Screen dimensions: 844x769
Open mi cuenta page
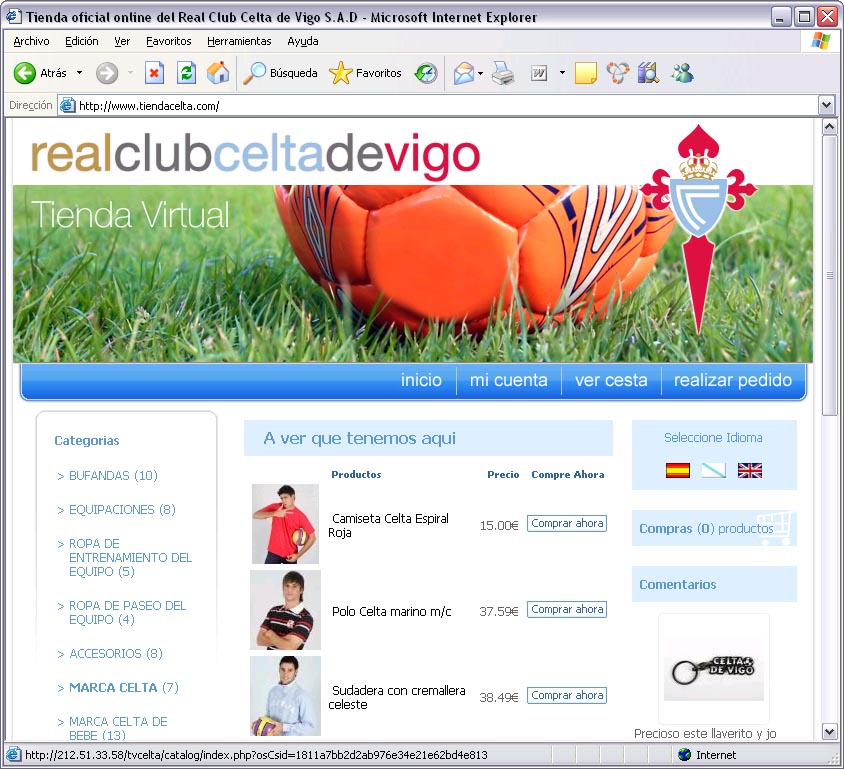[x=509, y=380]
